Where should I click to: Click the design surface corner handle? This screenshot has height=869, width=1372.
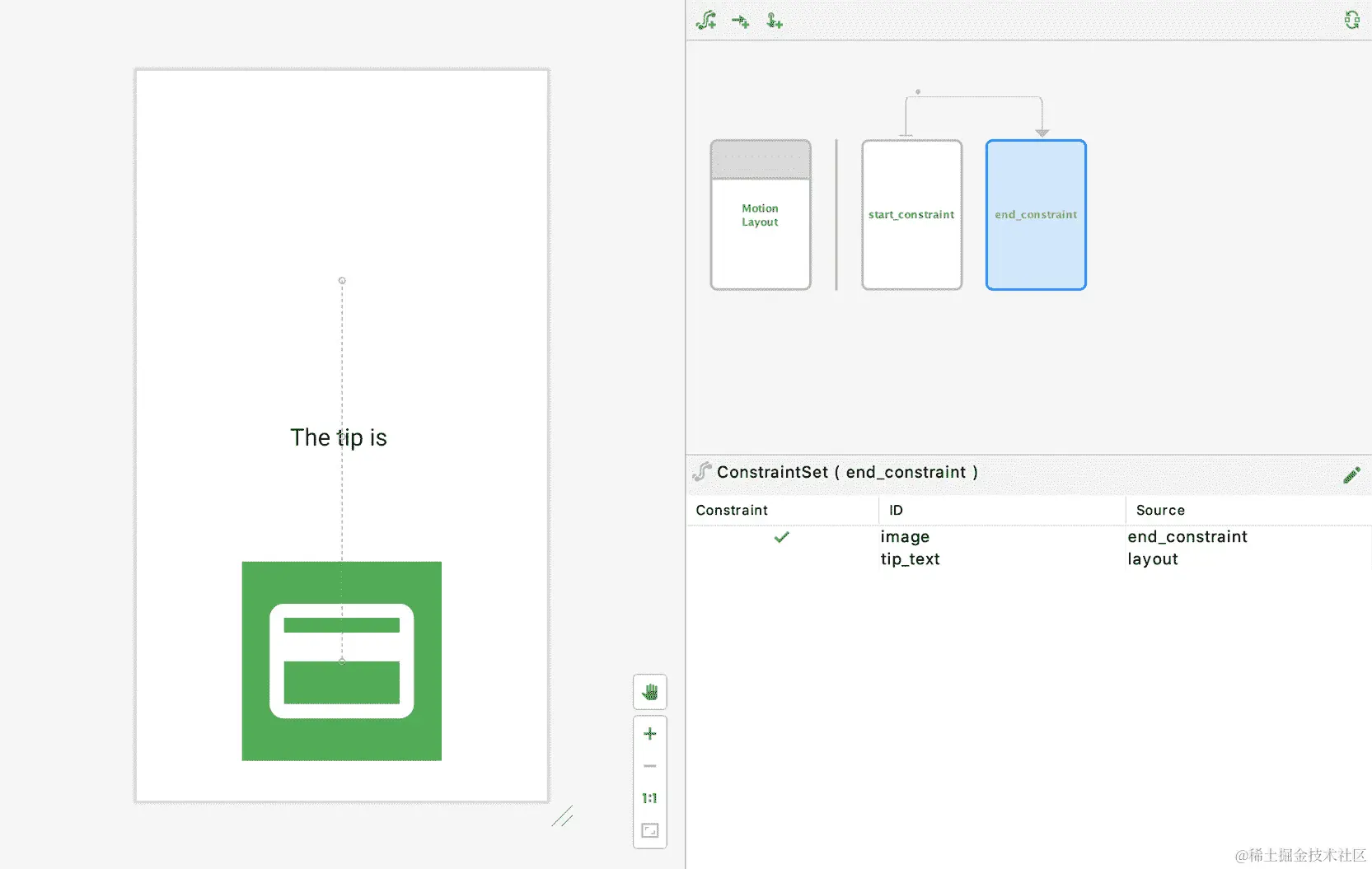562,816
